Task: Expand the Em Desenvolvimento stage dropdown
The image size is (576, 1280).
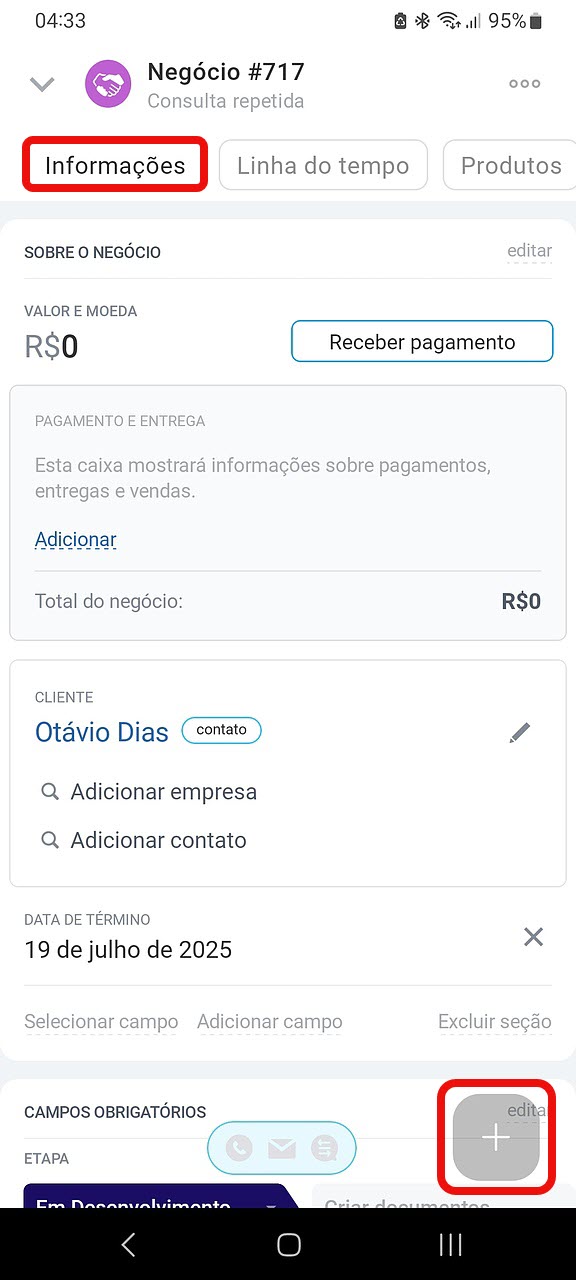Action: (271, 1204)
